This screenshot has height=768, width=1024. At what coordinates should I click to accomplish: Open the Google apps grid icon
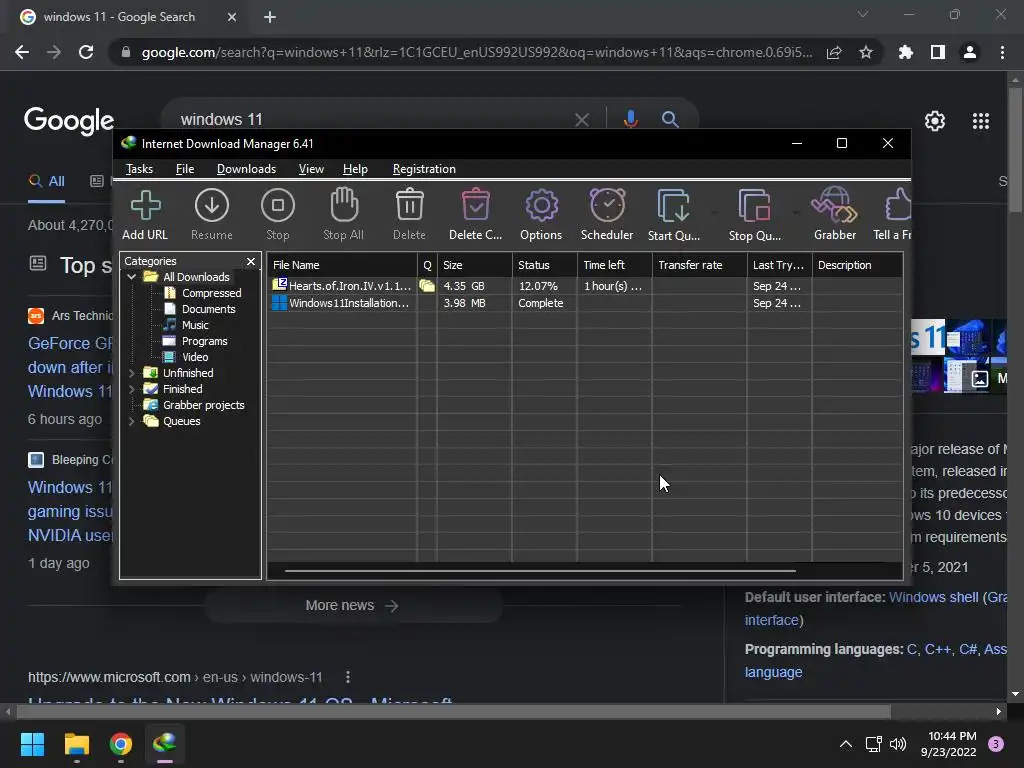(x=981, y=121)
